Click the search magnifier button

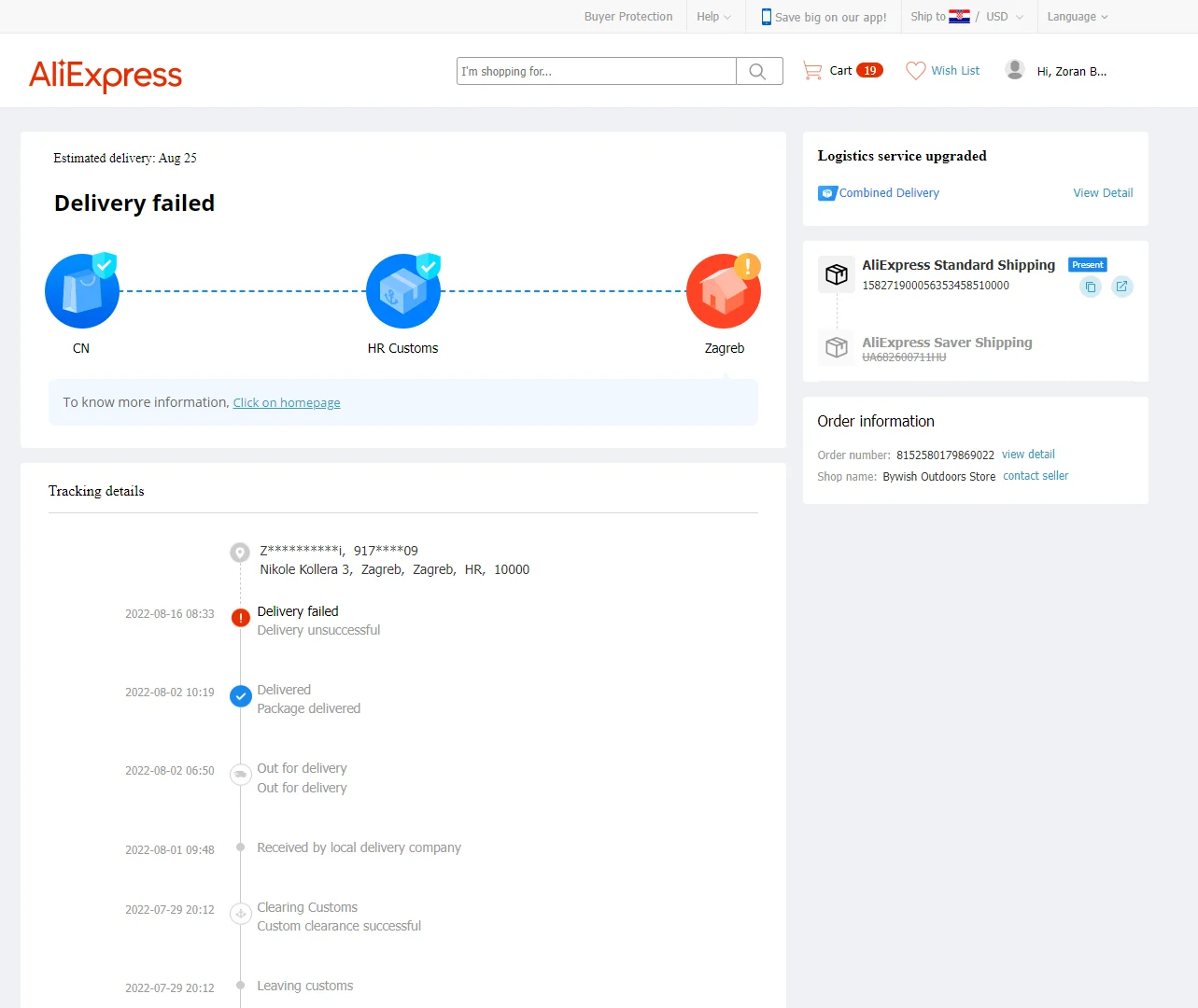click(x=758, y=71)
